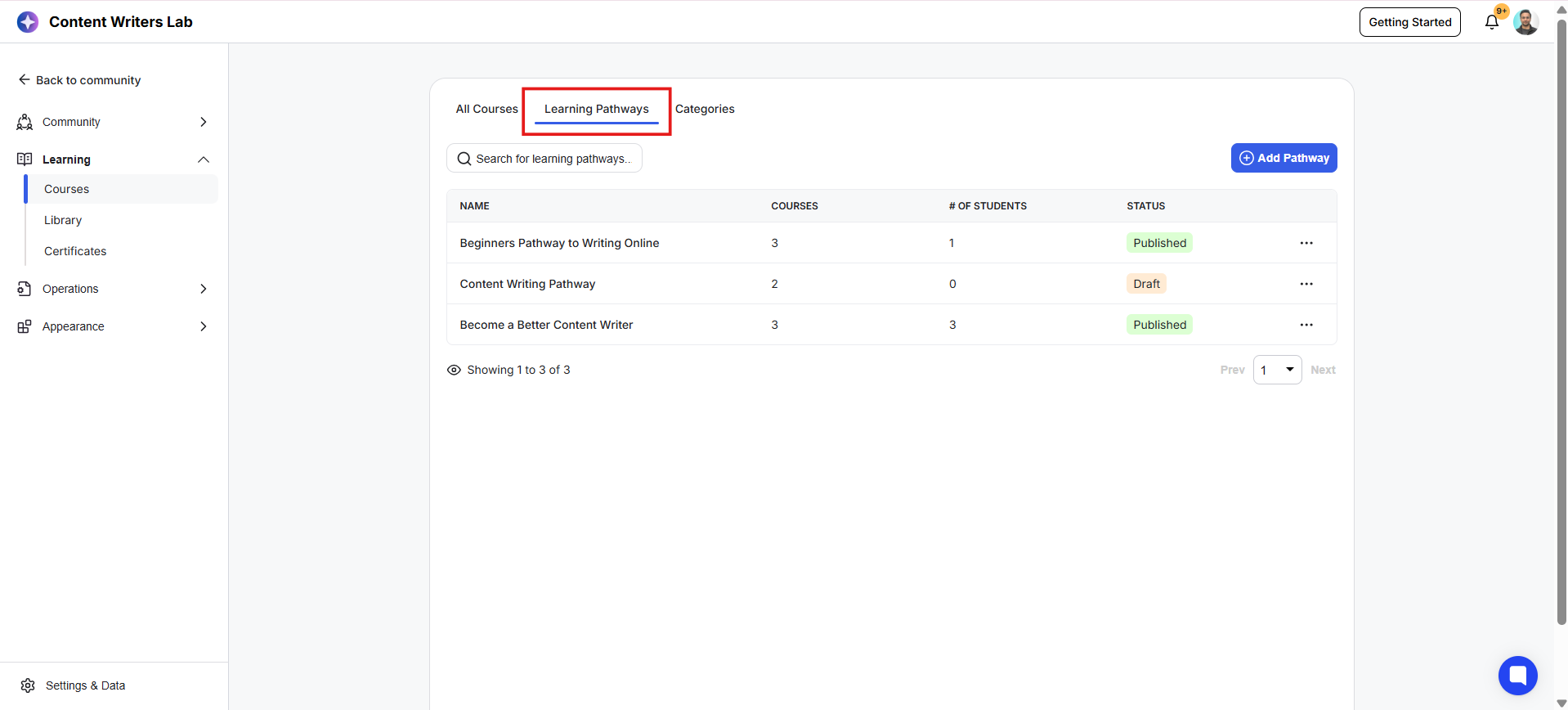The width and height of the screenshot is (1568, 710).
Task: Click the eye icon beside Showing 1 to 3
Action: pyautogui.click(x=454, y=370)
